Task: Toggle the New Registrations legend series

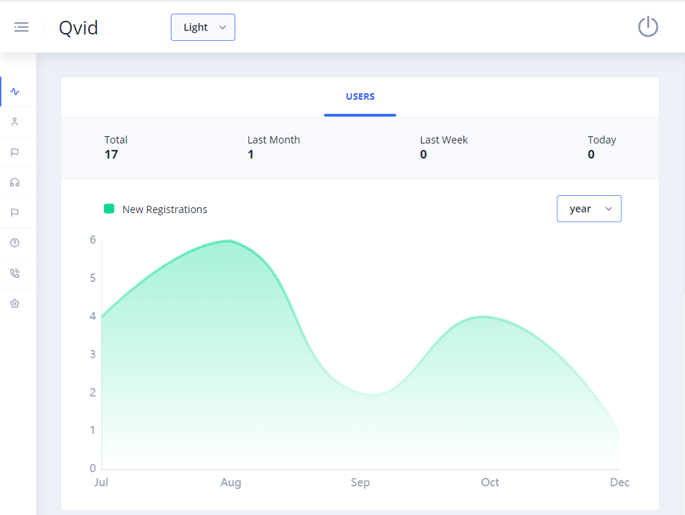Action: click(164, 210)
